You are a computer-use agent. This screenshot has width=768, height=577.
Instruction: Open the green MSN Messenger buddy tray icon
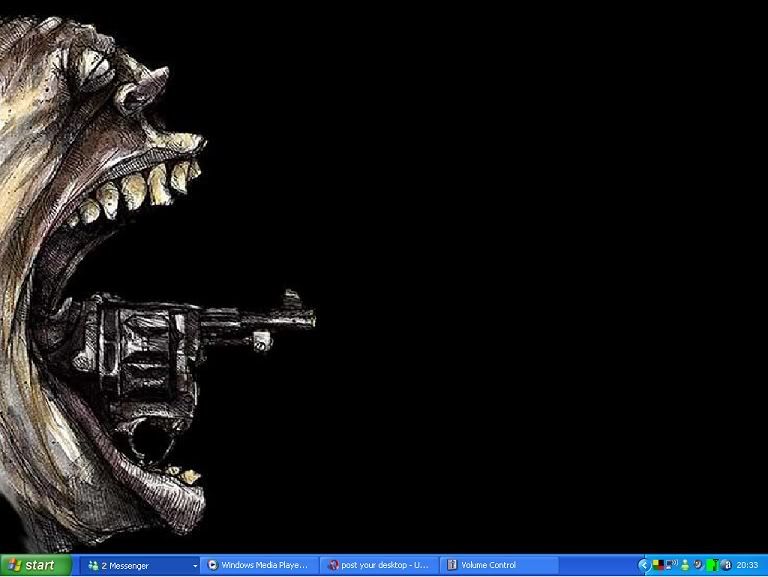pos(685,565)
